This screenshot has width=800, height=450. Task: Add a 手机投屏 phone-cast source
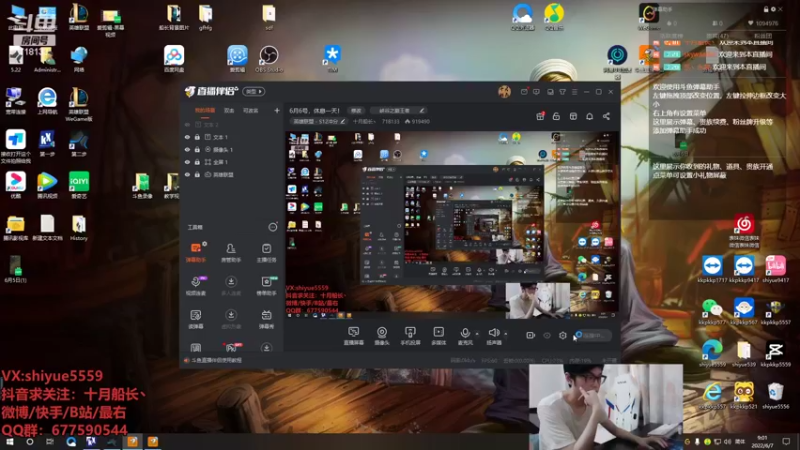[410, 336]
